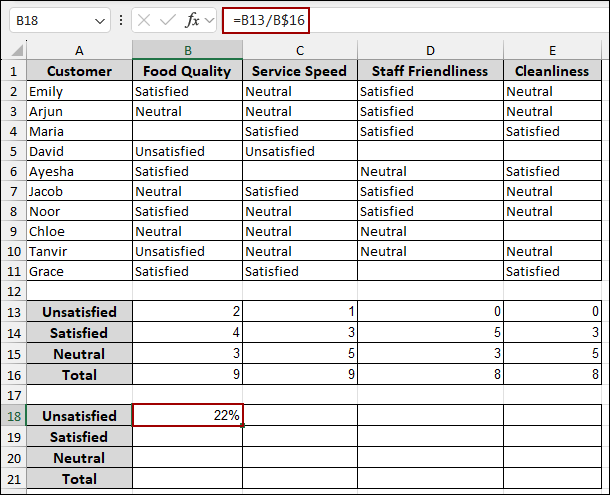Screen dimensions: 610x495
Task: Click the empty Satisfied cell in row 19, column B
Action: pos(187,437)
